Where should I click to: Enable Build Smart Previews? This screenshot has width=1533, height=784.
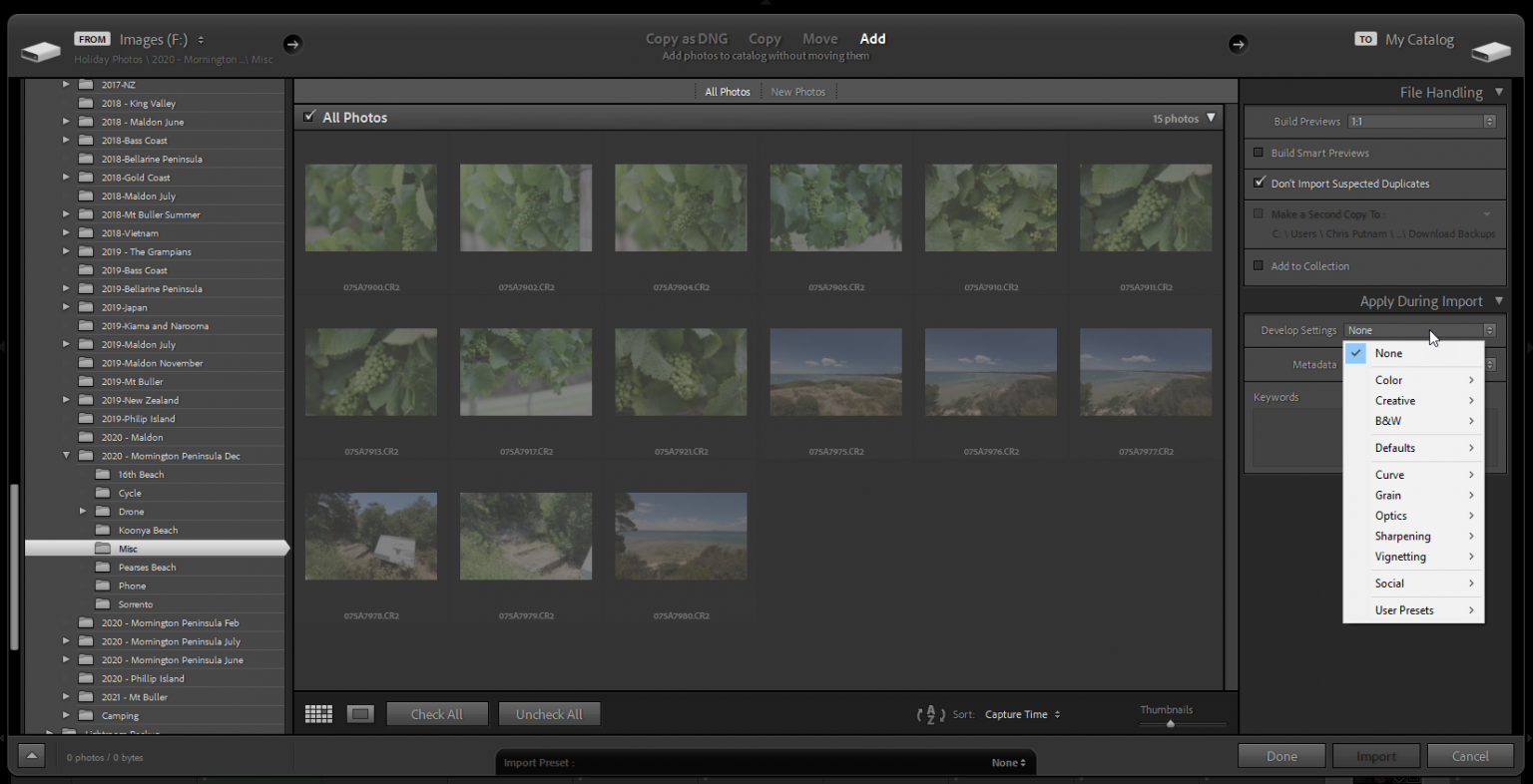[1259, 153]
